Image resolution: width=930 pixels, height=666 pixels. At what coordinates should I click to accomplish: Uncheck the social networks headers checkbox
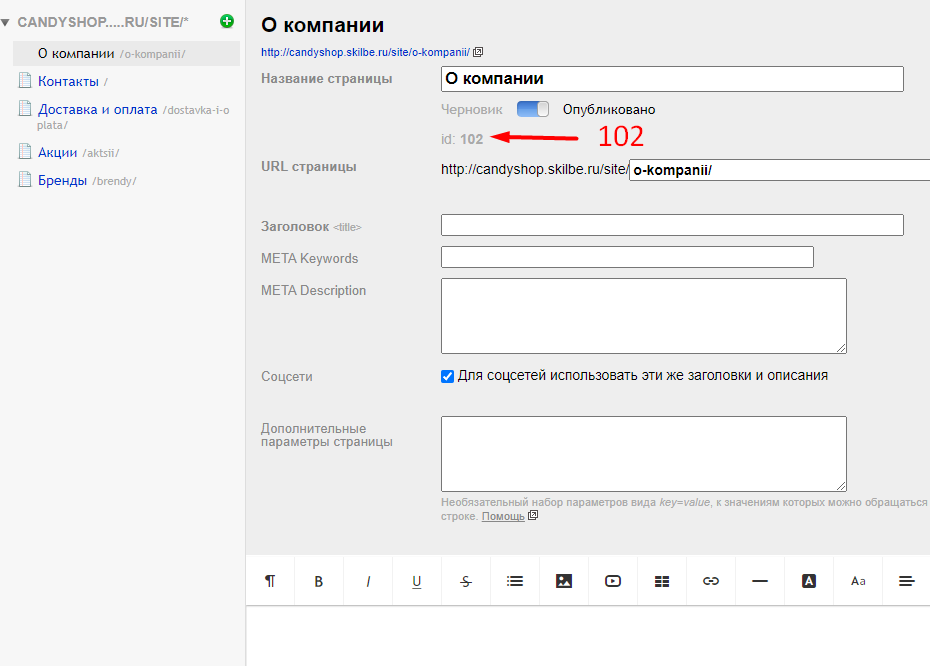tap(448, 377)
